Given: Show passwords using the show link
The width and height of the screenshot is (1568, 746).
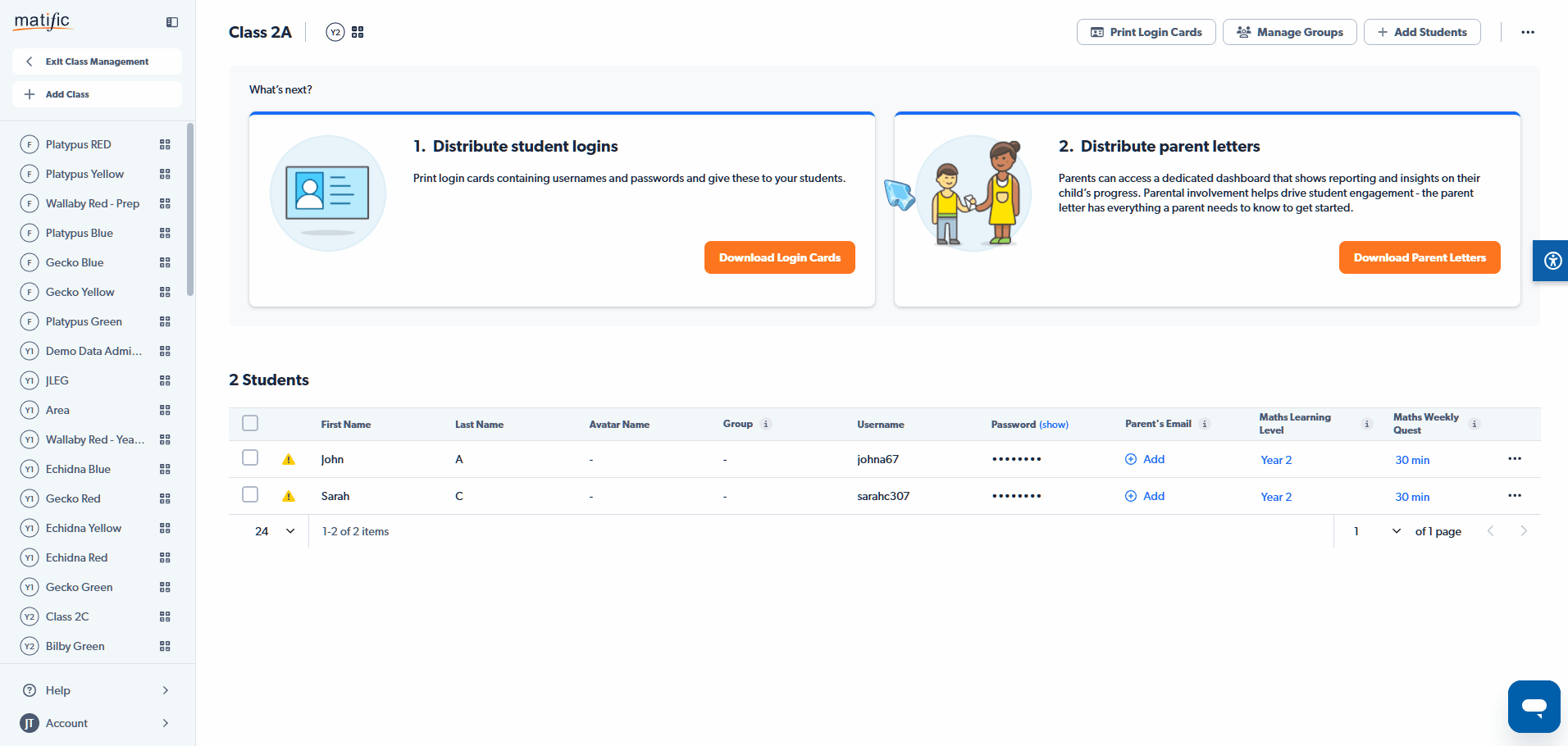Looking at the screenshot, I should click(1053, 424).
